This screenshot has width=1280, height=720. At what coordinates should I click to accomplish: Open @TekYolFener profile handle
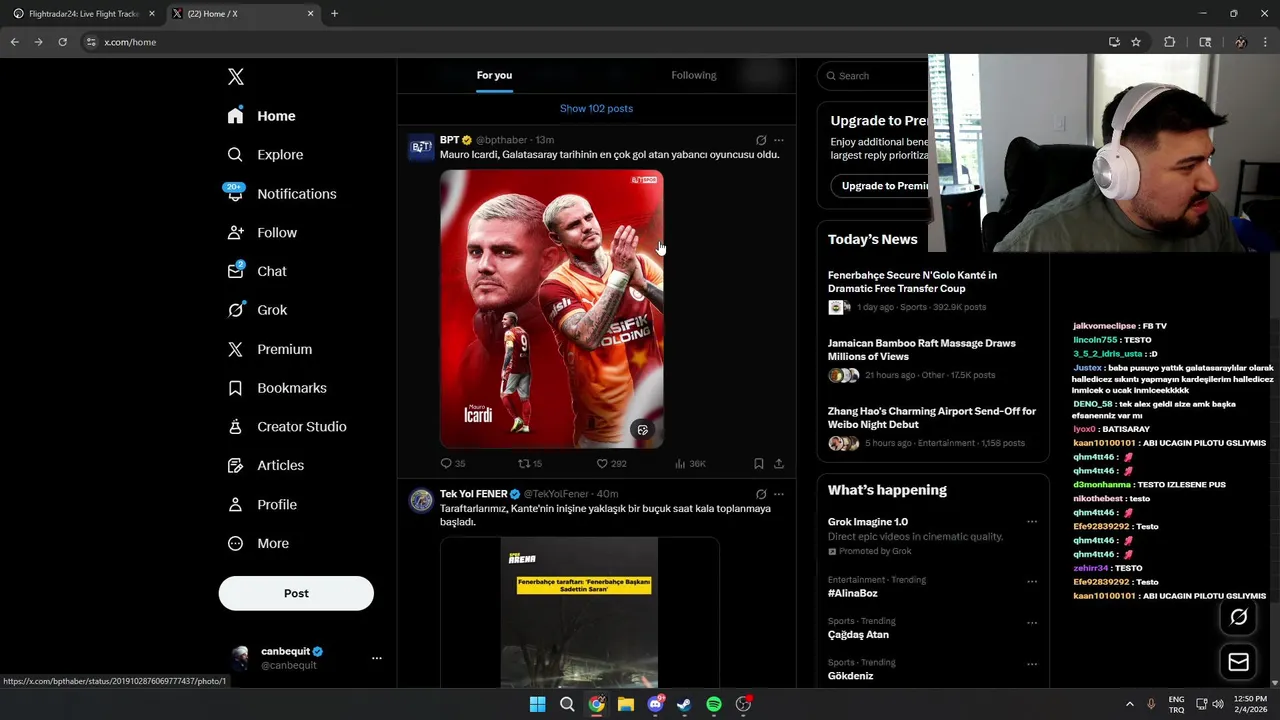click(556, 494)
